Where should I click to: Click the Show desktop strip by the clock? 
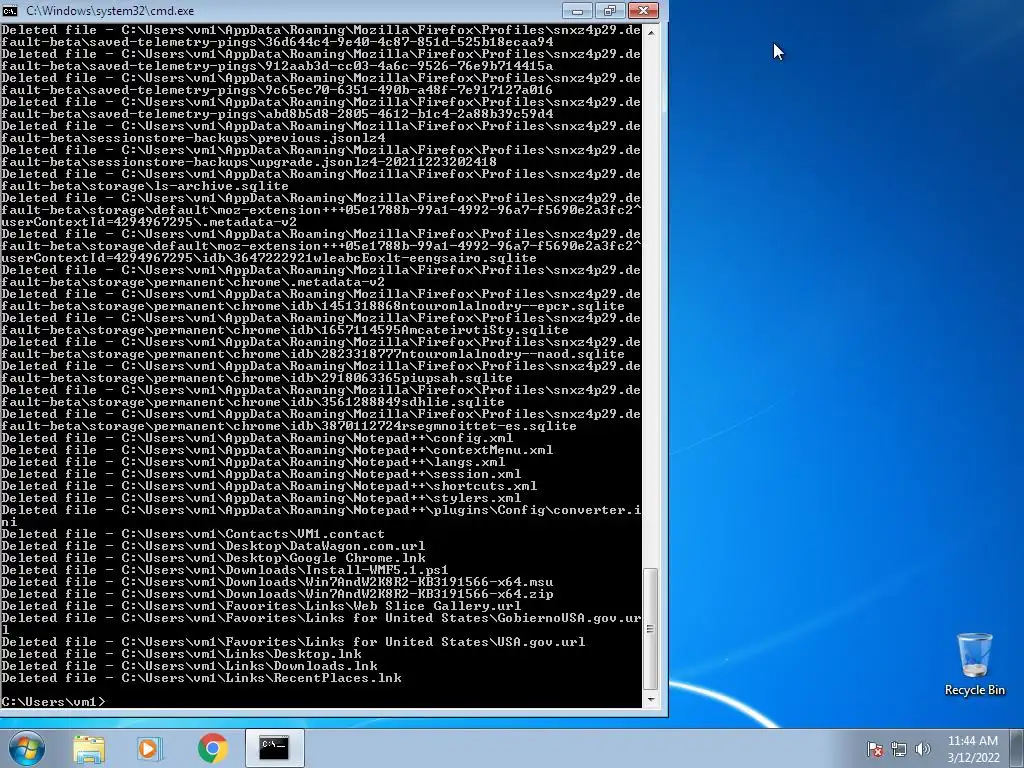tap(1018, 748)
